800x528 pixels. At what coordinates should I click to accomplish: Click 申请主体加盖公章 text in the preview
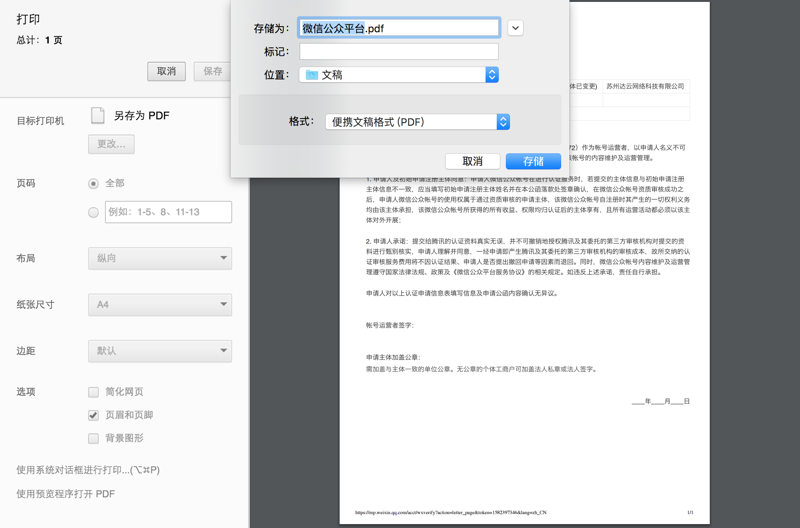click(x=393, y=357)
